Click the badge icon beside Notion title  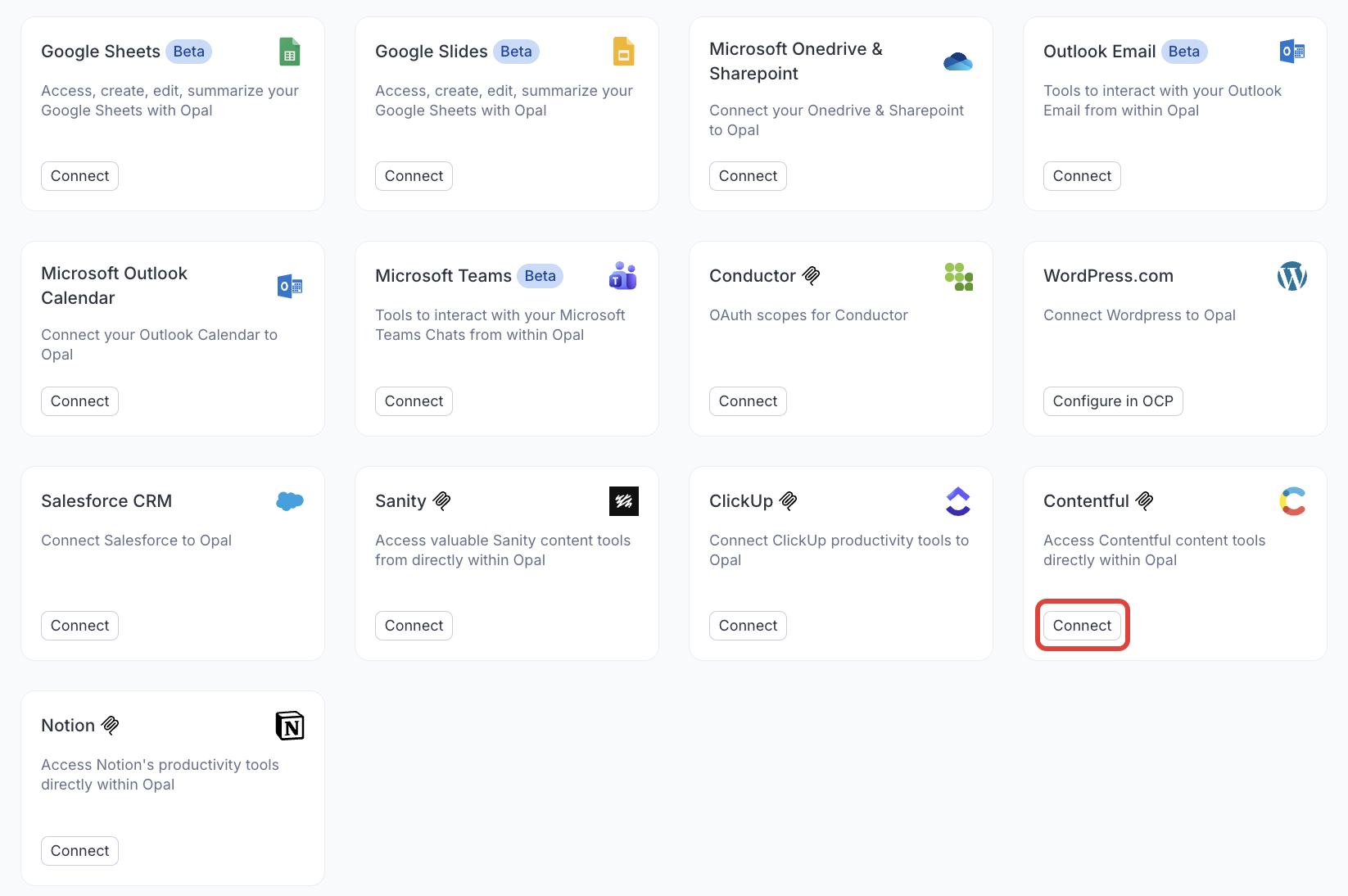[x=111, y=726]
